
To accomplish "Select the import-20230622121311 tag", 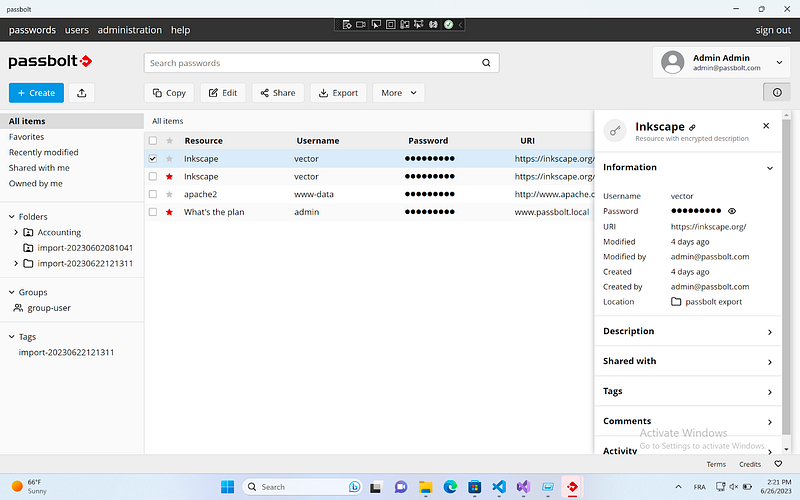I will 66,353.
